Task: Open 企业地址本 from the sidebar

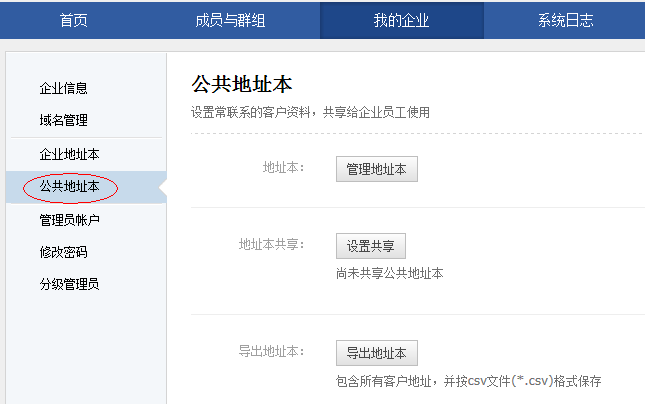Action: click(x=69, y=154)
